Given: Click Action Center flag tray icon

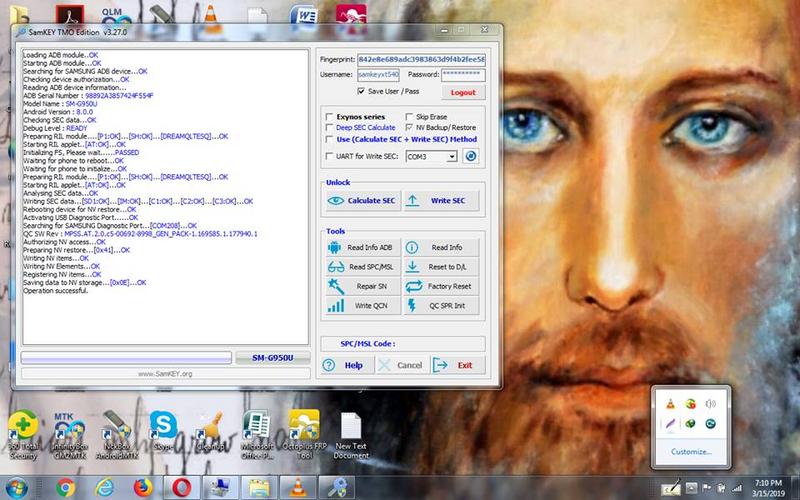Looking at the screenshot, I should [x=707, y=488].
